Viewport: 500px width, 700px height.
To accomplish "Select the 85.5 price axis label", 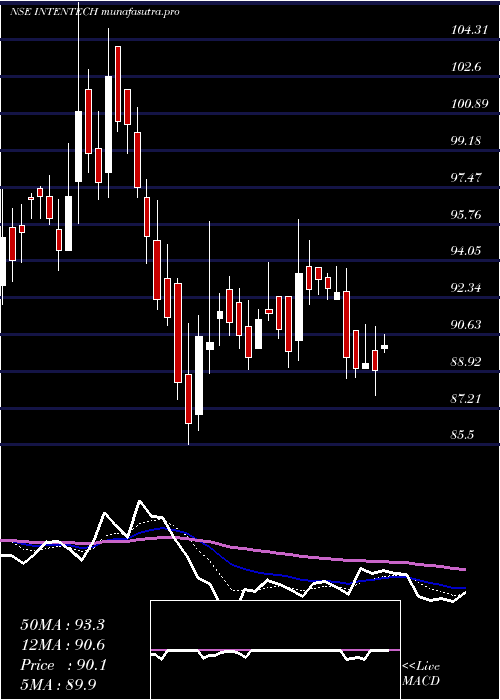I will pos(462,435).
